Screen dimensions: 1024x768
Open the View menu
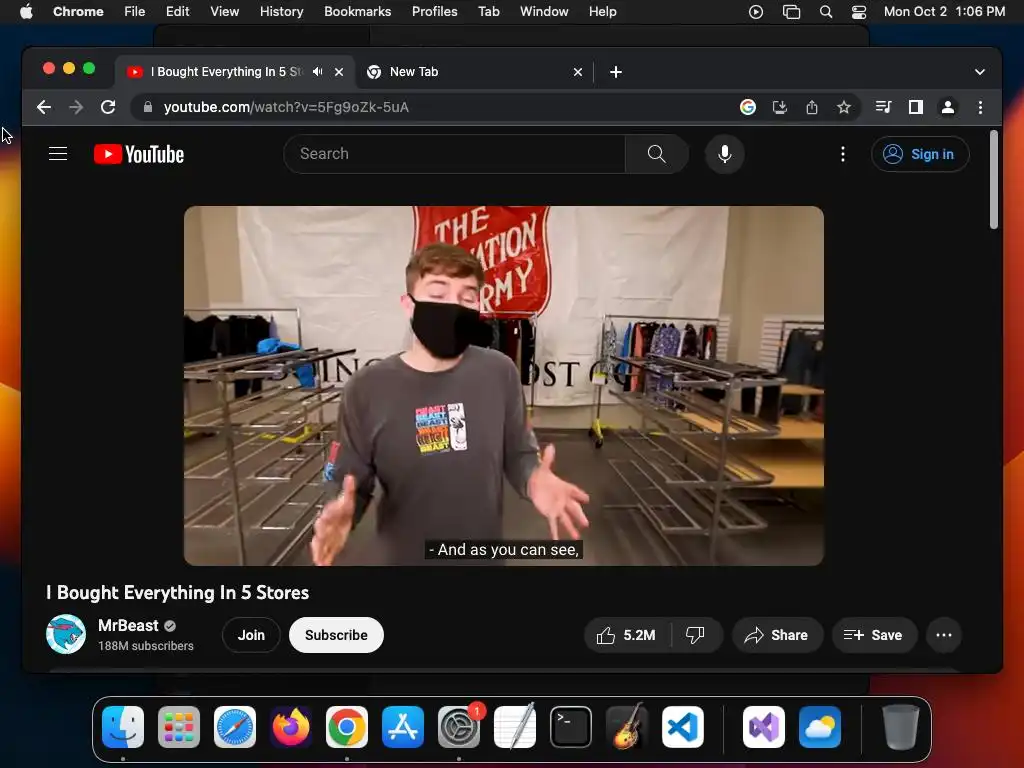point(225,11)
